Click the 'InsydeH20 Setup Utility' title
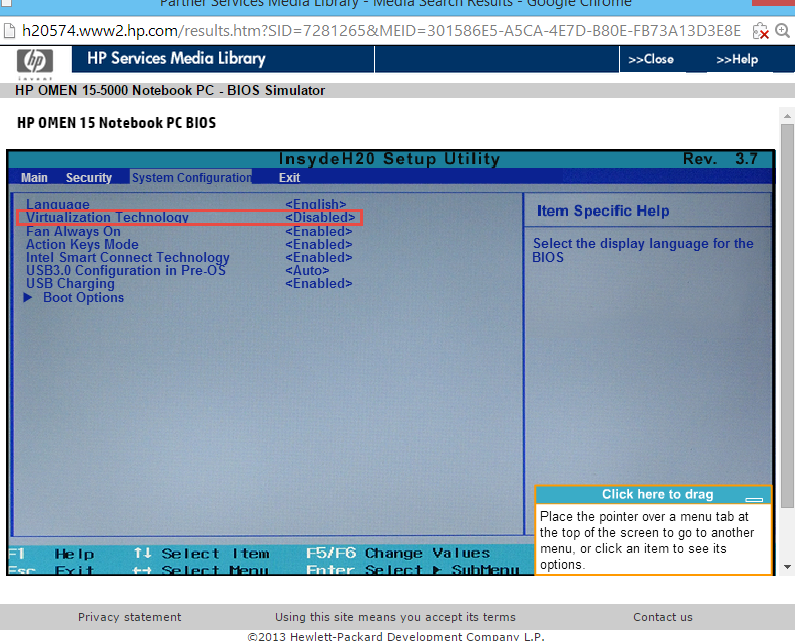This screenshot has width=795, height=641. [x=389, y=159]
